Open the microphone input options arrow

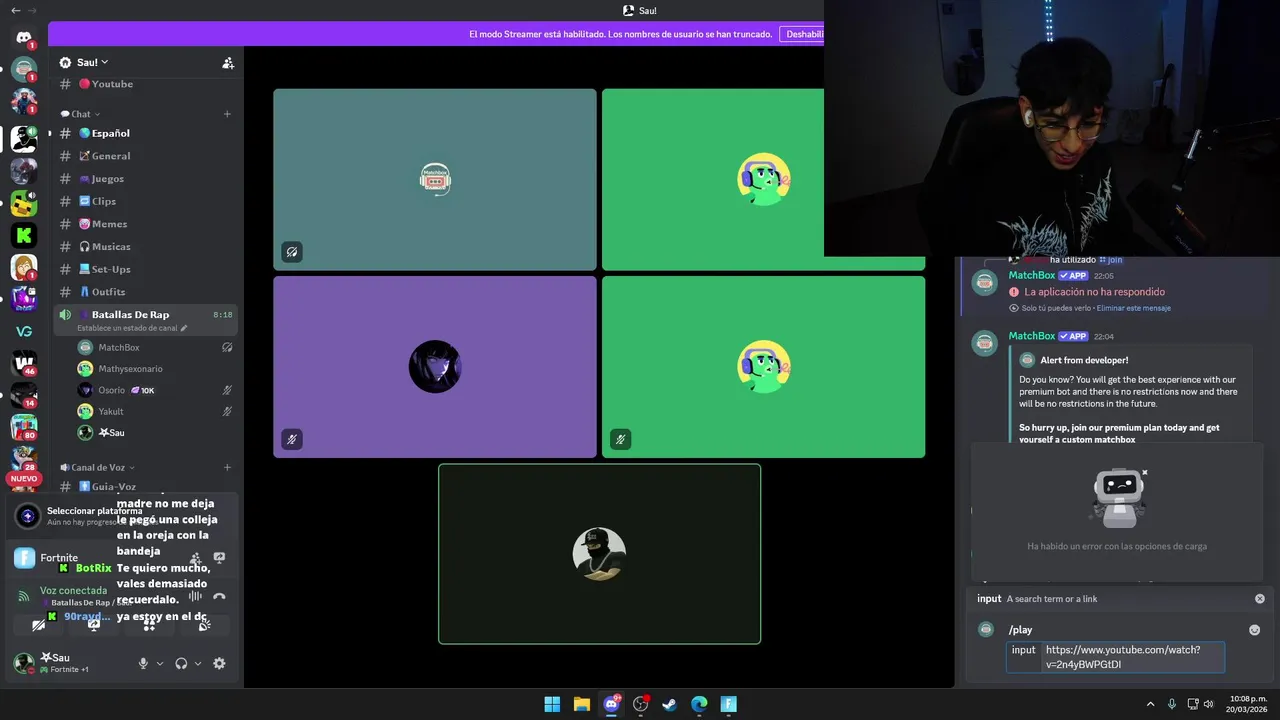pos(160,663)
